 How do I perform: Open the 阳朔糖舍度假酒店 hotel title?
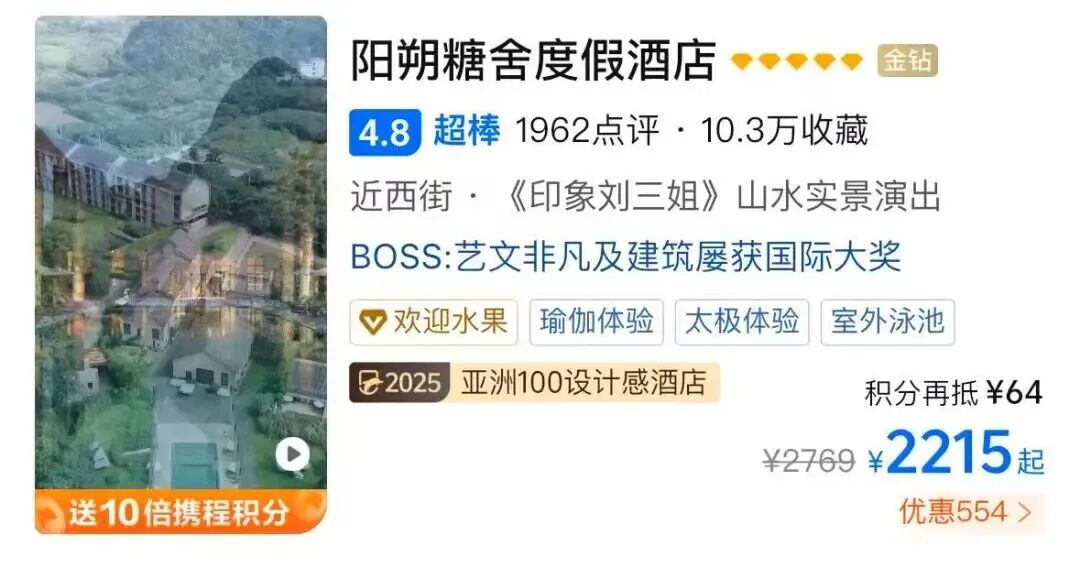click(534, 61)
